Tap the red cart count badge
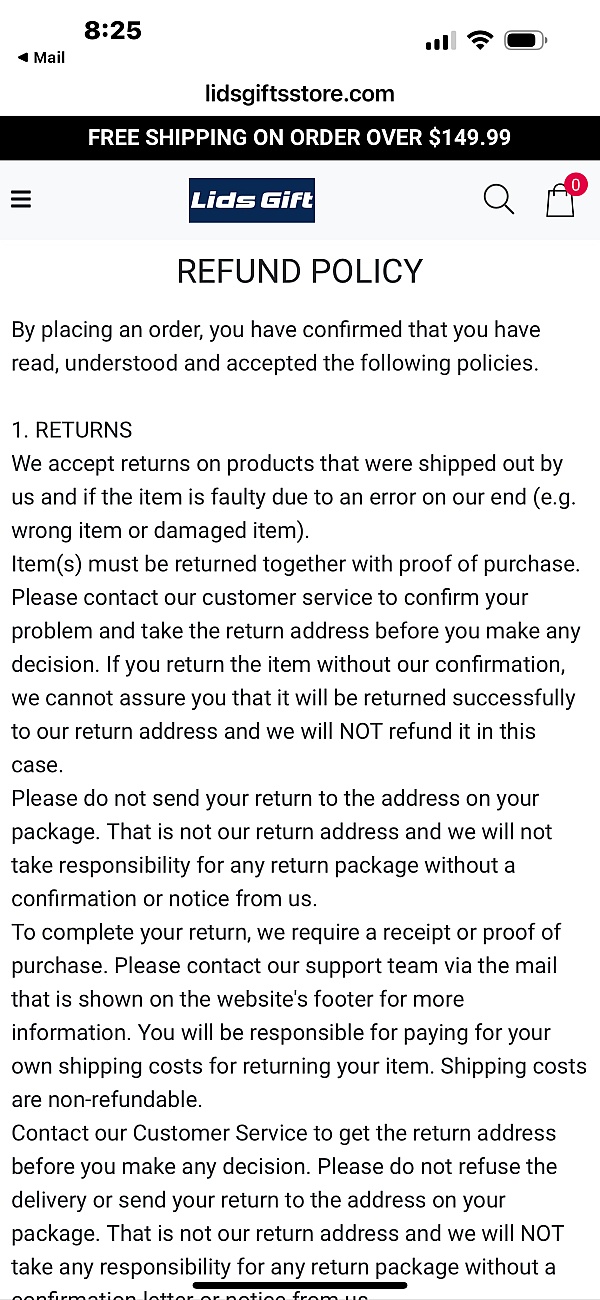Image resolution: width=600 pixels, height=1300 pixels. point(575,184)
